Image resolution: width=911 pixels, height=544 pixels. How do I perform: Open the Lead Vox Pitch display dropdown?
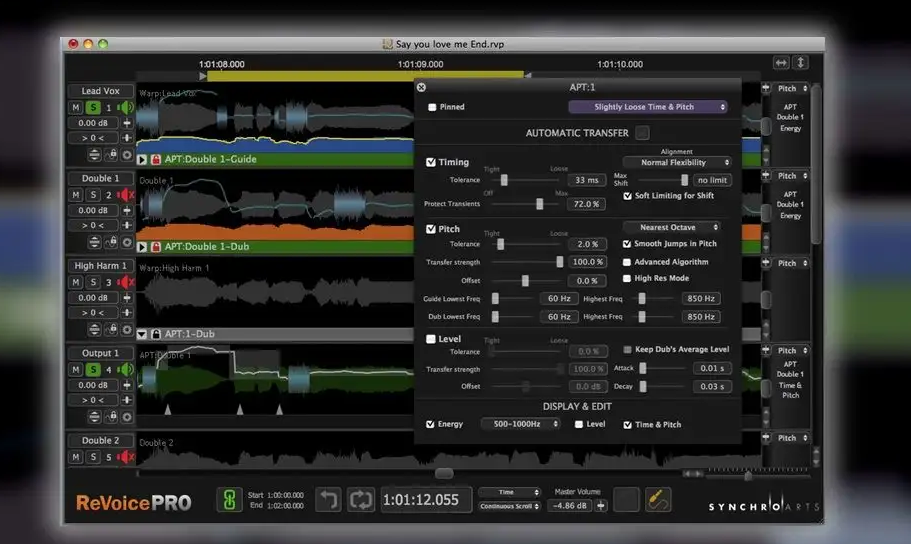point(792,88)
